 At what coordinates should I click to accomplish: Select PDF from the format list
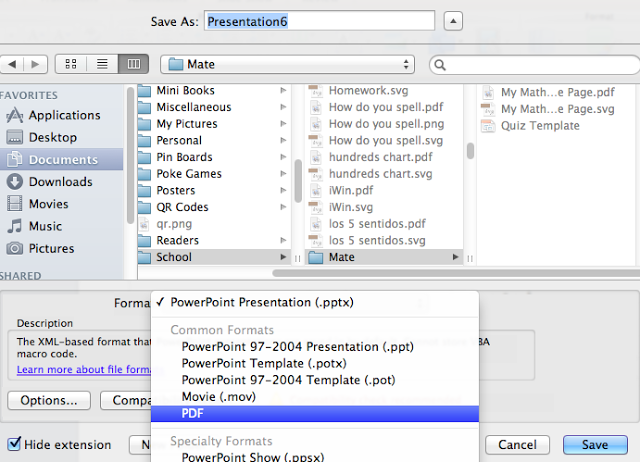[x=315, y=413]
